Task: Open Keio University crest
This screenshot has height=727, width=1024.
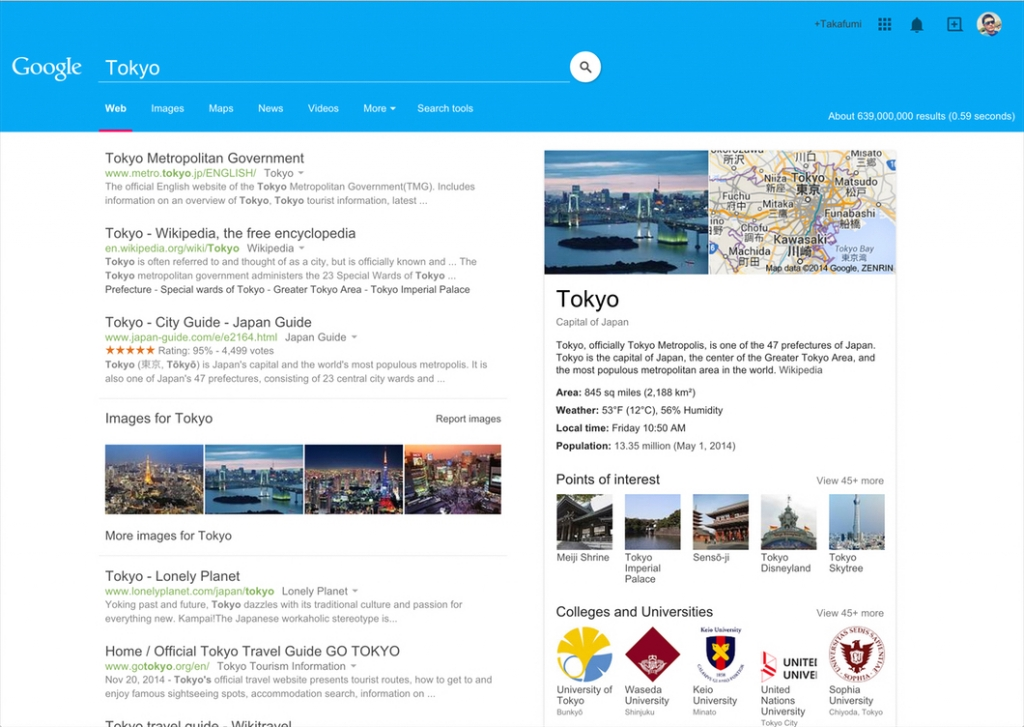Action: pyautogui.click(x=720, y=654)
